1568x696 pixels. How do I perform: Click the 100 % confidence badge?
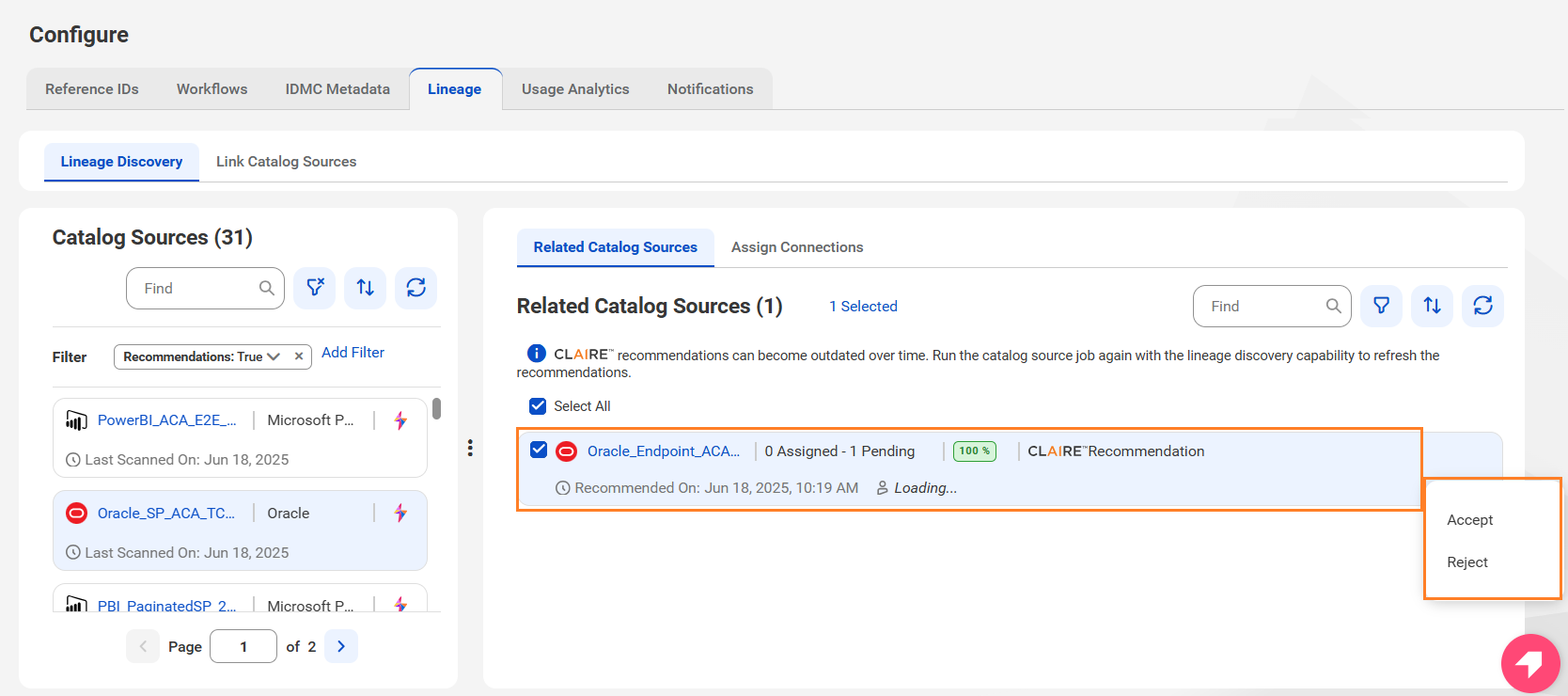tap(975, 451)
